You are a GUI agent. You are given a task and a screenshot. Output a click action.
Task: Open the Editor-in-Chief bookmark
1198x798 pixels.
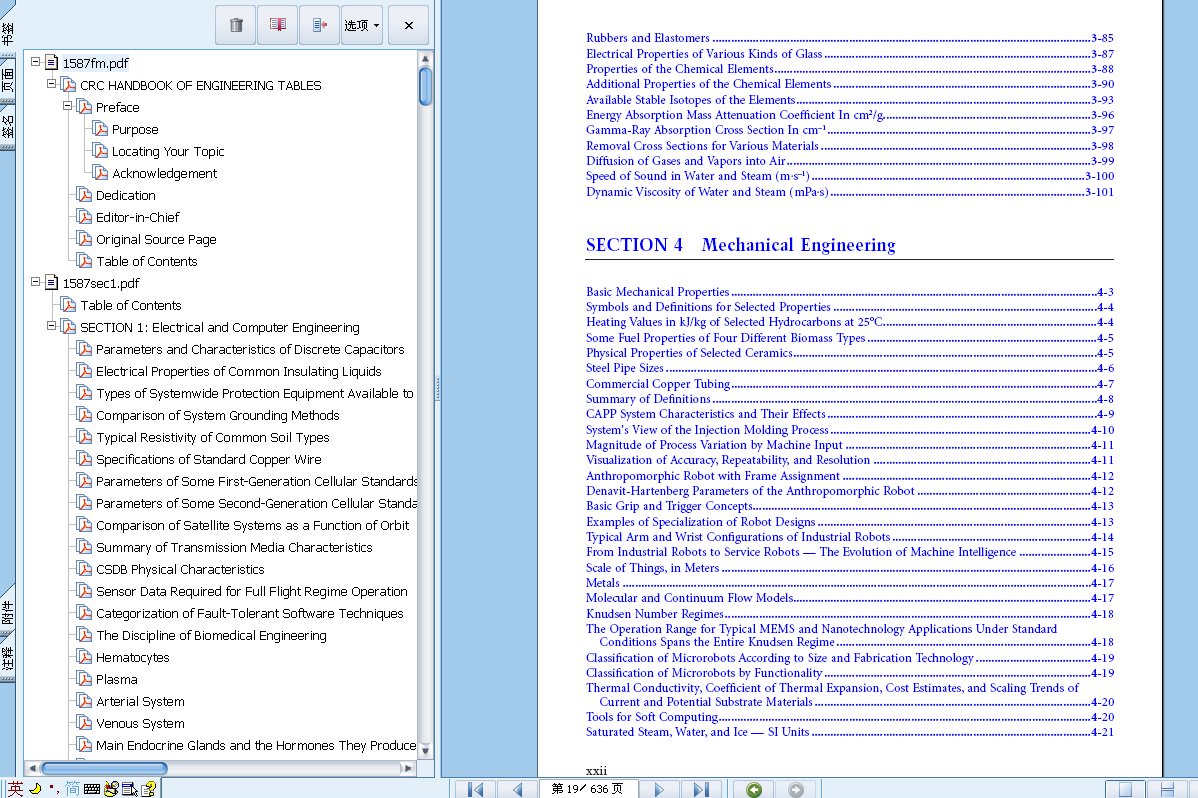138,217
